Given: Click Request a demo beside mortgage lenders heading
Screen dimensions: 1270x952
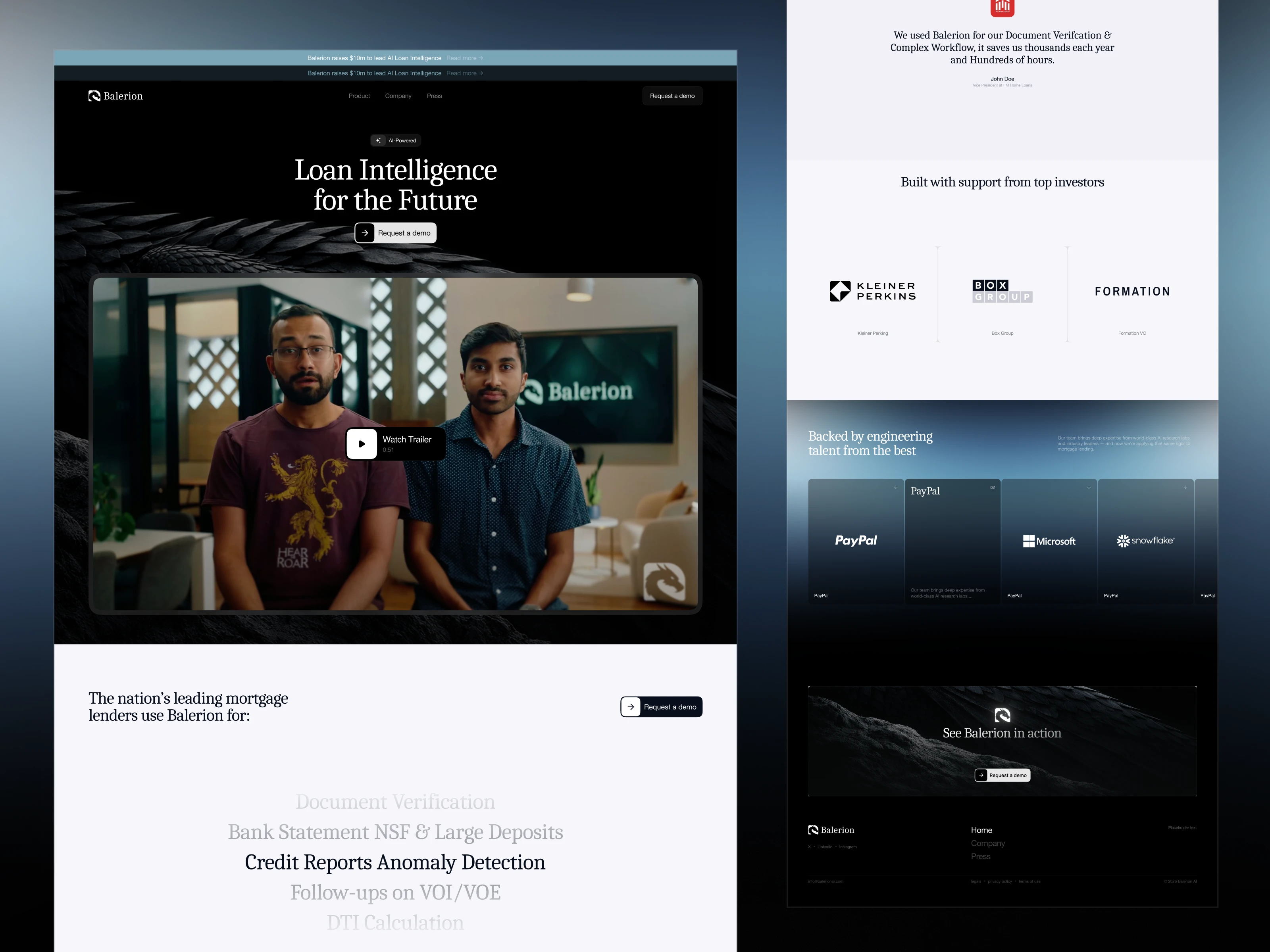Looking at the screenshot, I should [661, 707].
